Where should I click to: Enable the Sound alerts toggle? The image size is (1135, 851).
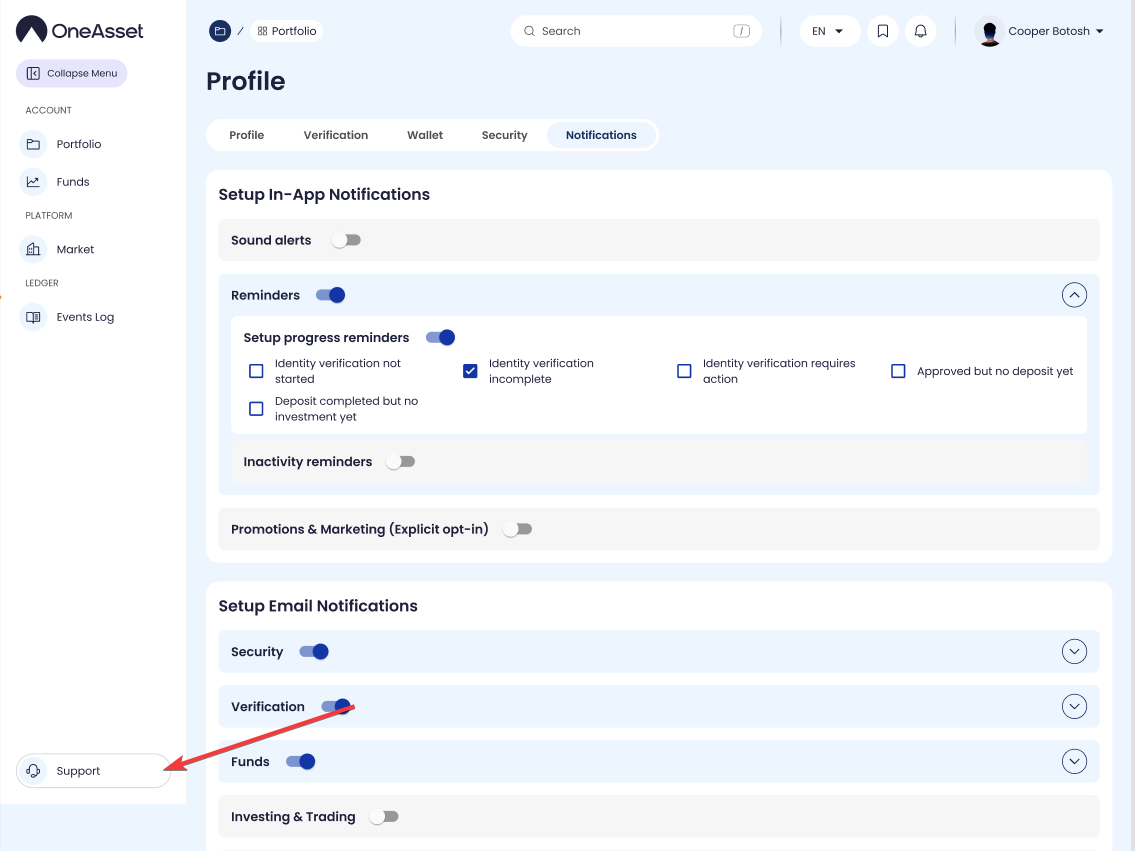(x=346, y=240)
